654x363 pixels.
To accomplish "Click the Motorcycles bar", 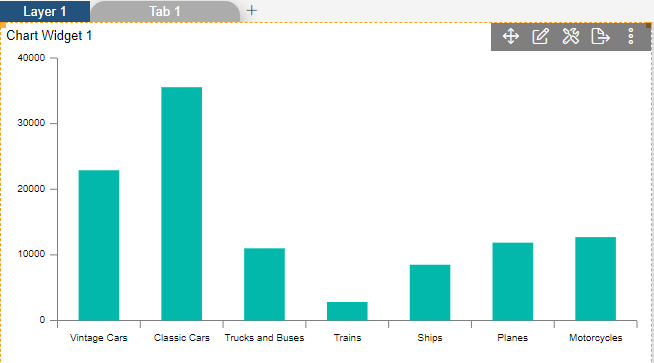I will pos(596,279).
